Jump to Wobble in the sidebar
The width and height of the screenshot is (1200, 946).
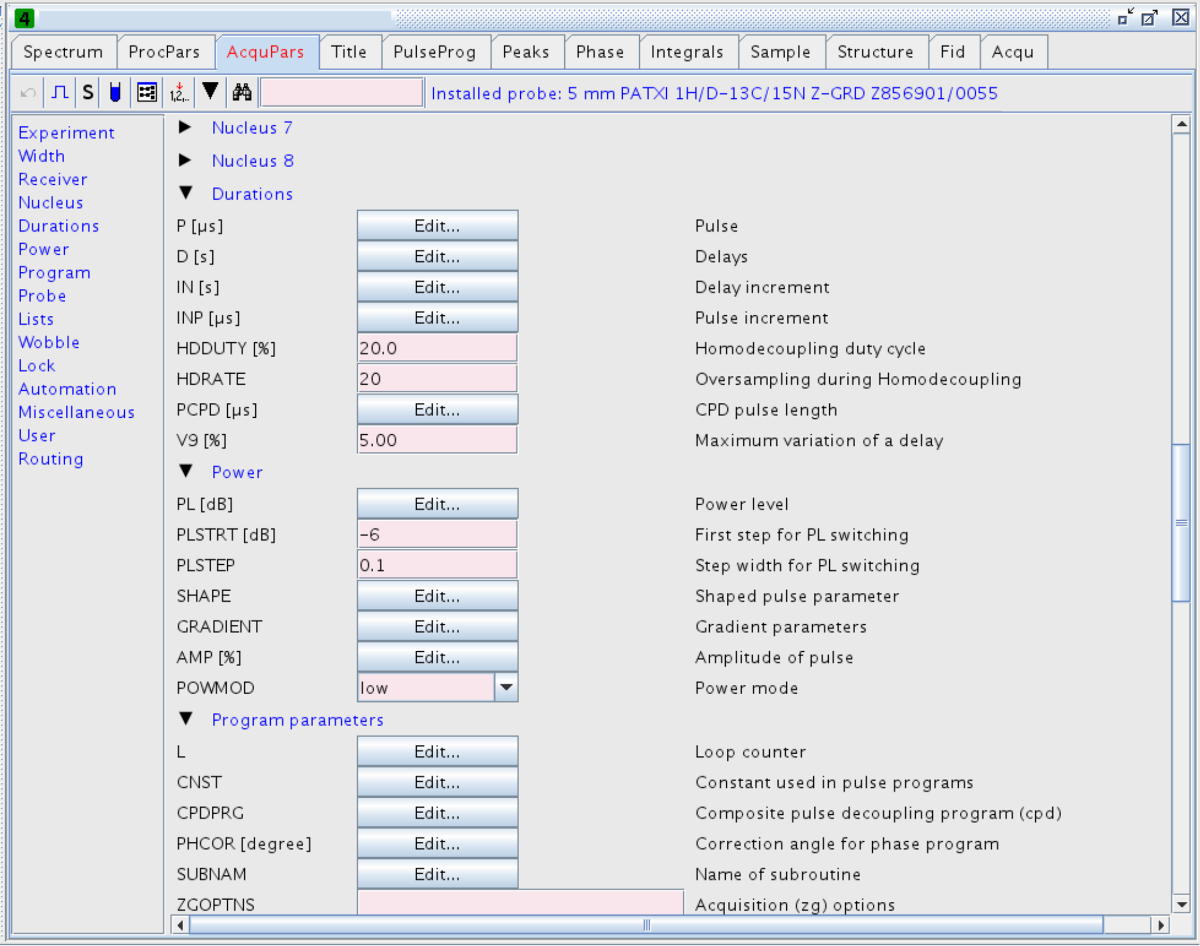tap(49, 342)
